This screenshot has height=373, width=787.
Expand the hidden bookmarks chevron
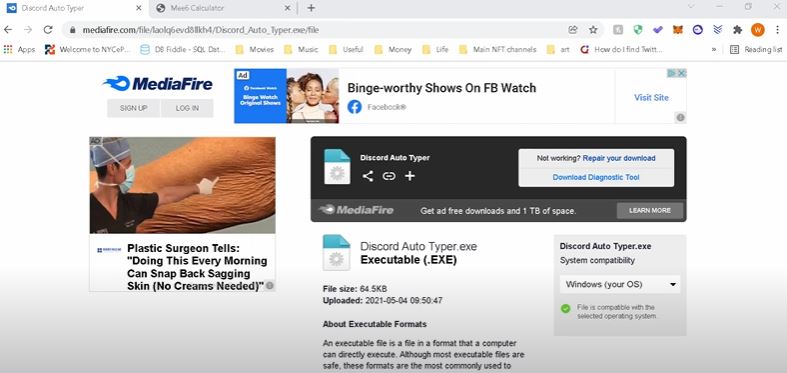tap(714, 49)
